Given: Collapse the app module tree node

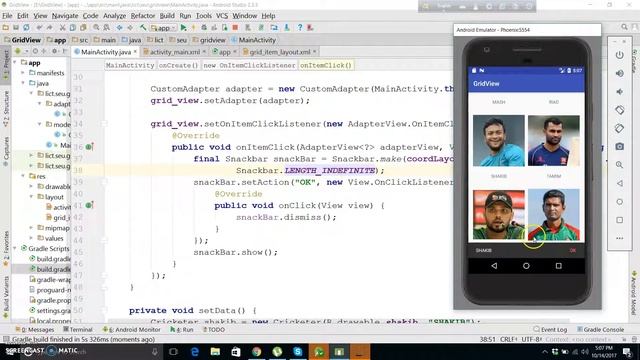Looking at the screenshot, I should [x=15, y=62].
